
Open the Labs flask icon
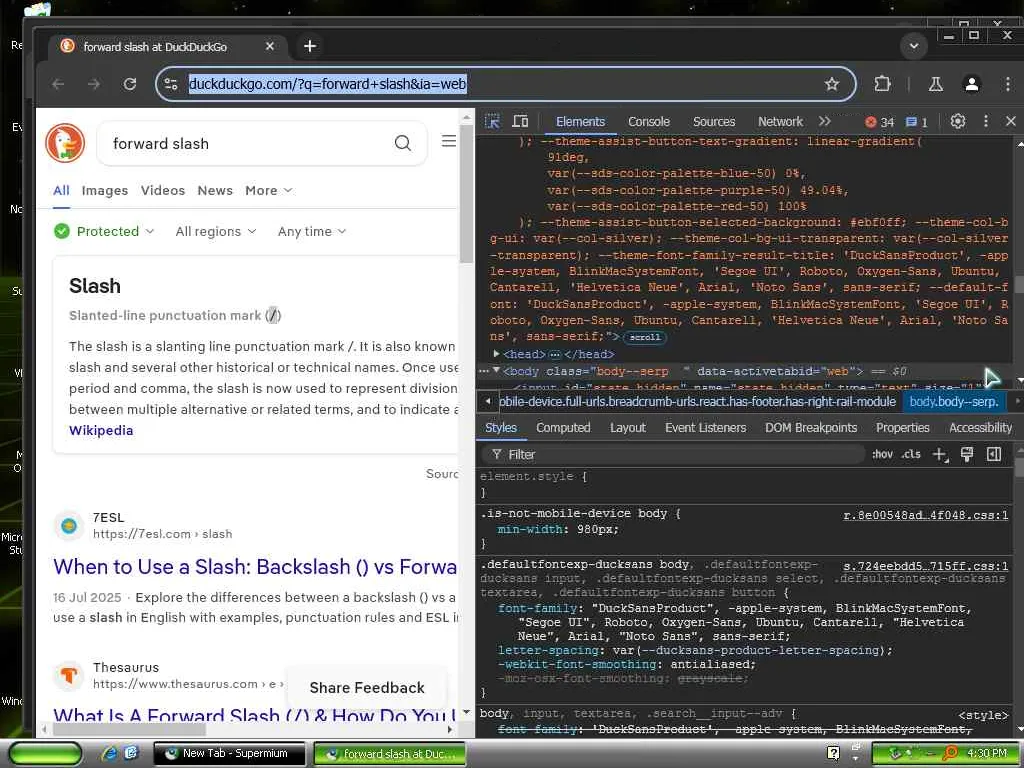[x=936, y=84]
